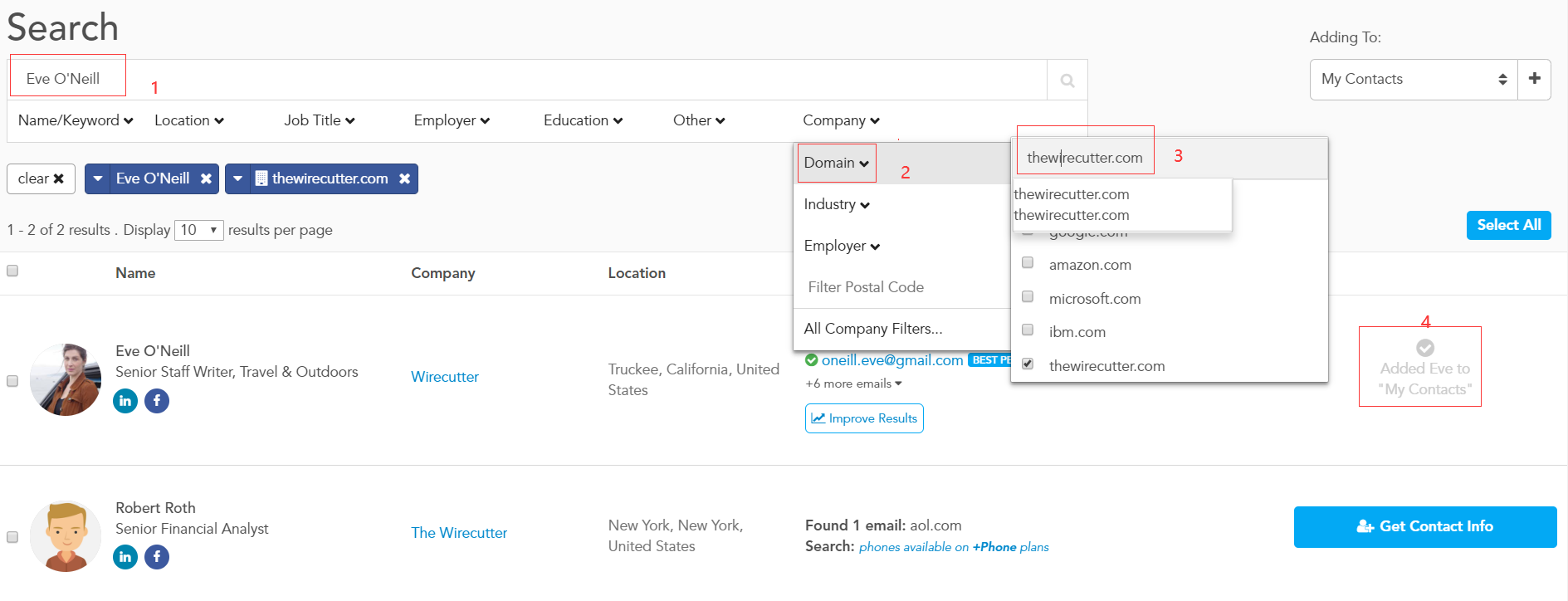Click Robert Roth's name in the results
Screen dimensions: 1568x601
click(155, 508)
